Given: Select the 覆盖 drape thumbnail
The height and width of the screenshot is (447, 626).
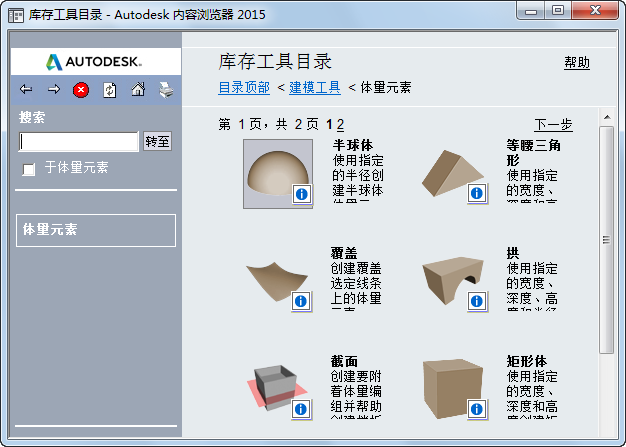Looking at the screenshot, I should (277, 282).
